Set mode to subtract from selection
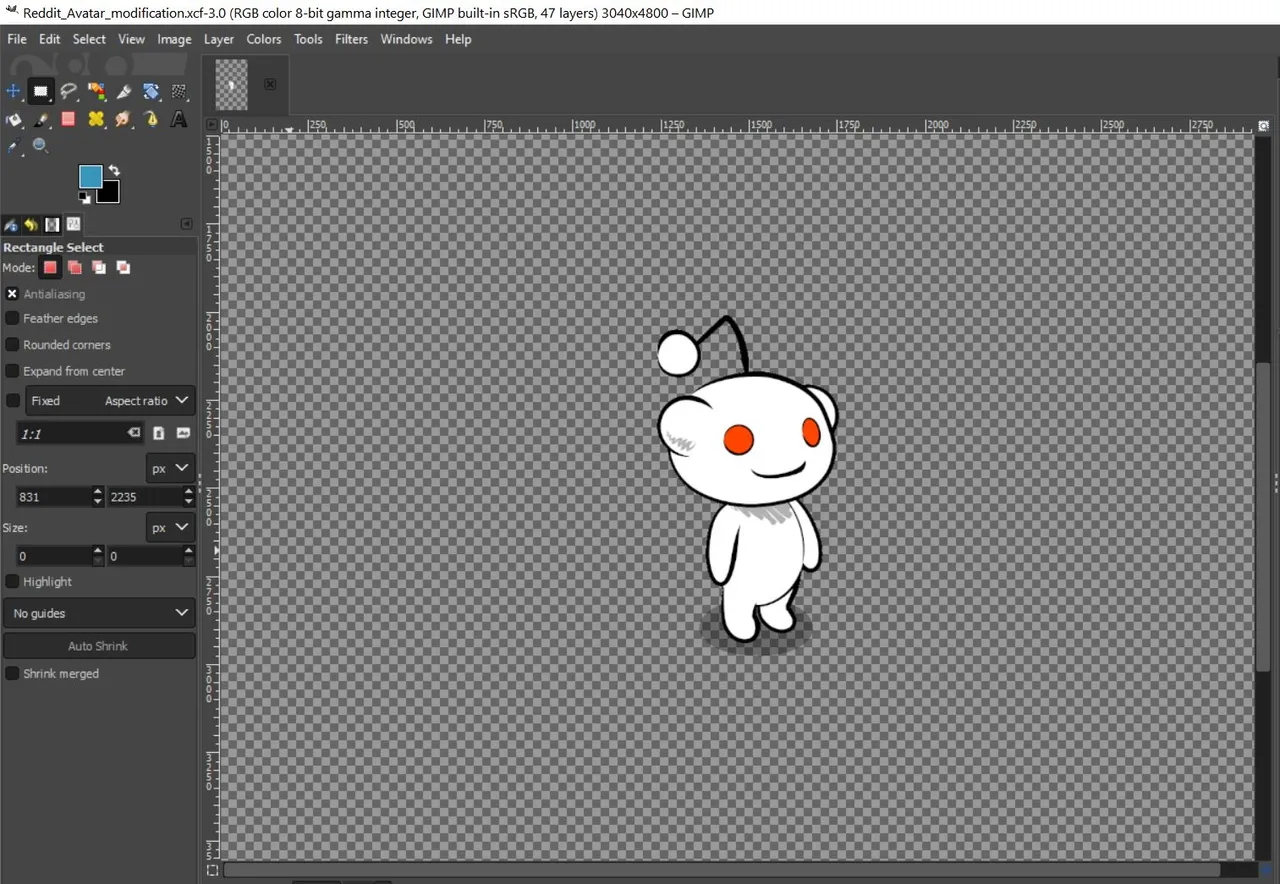The width and height of the screenshot is (1280, 884). coord(98,267)
